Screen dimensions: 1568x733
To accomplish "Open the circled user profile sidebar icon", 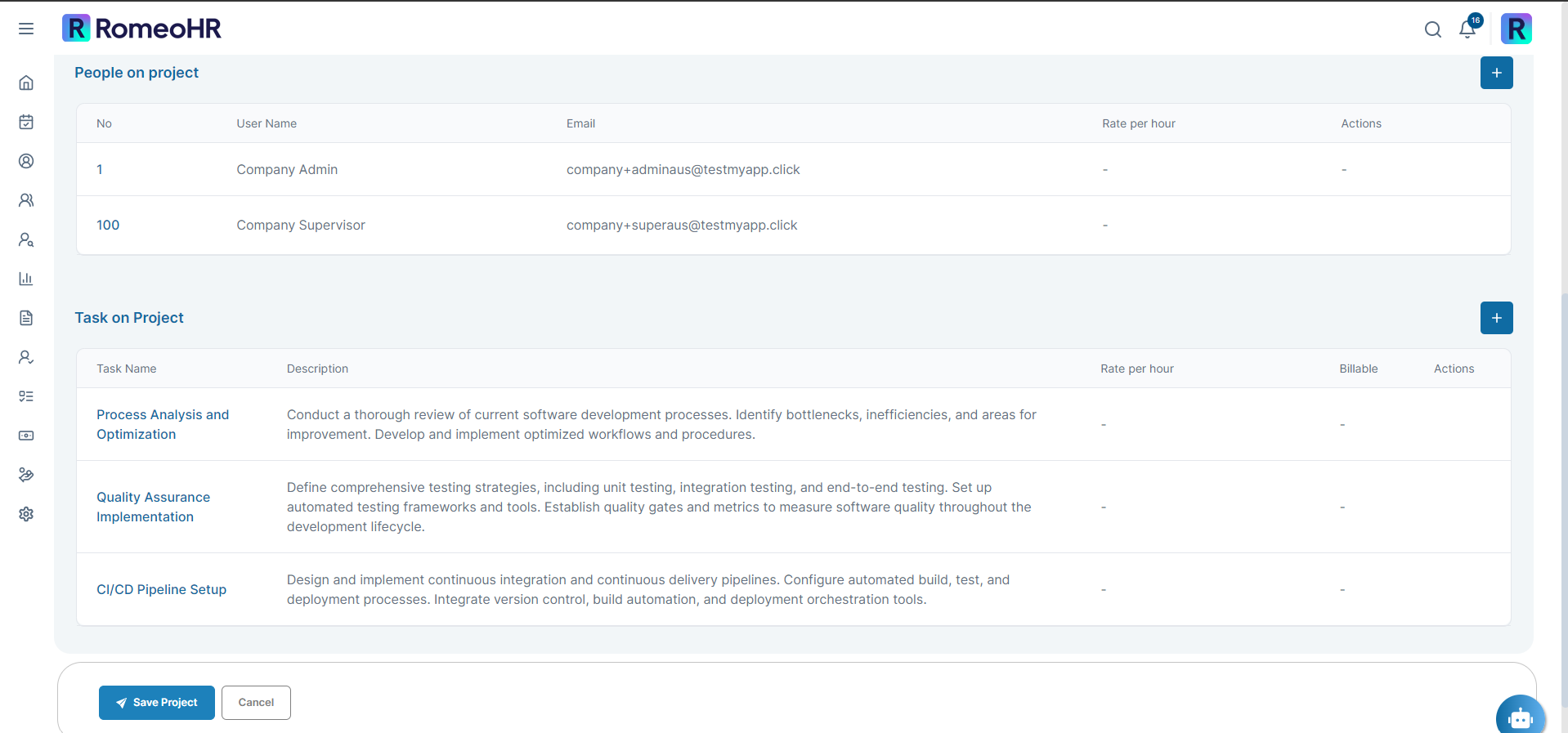I will (26, 161).
